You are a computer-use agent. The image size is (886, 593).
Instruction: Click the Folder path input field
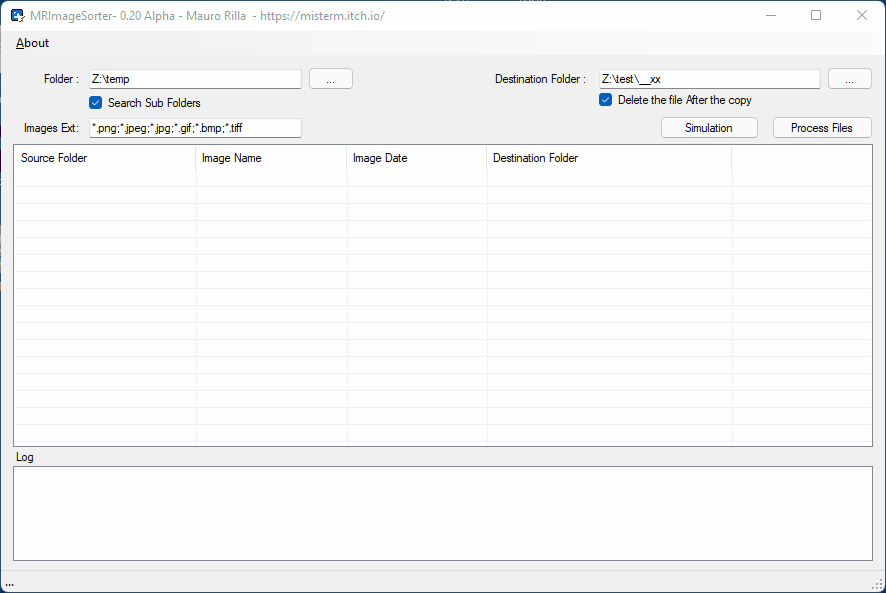click(195, 79)
